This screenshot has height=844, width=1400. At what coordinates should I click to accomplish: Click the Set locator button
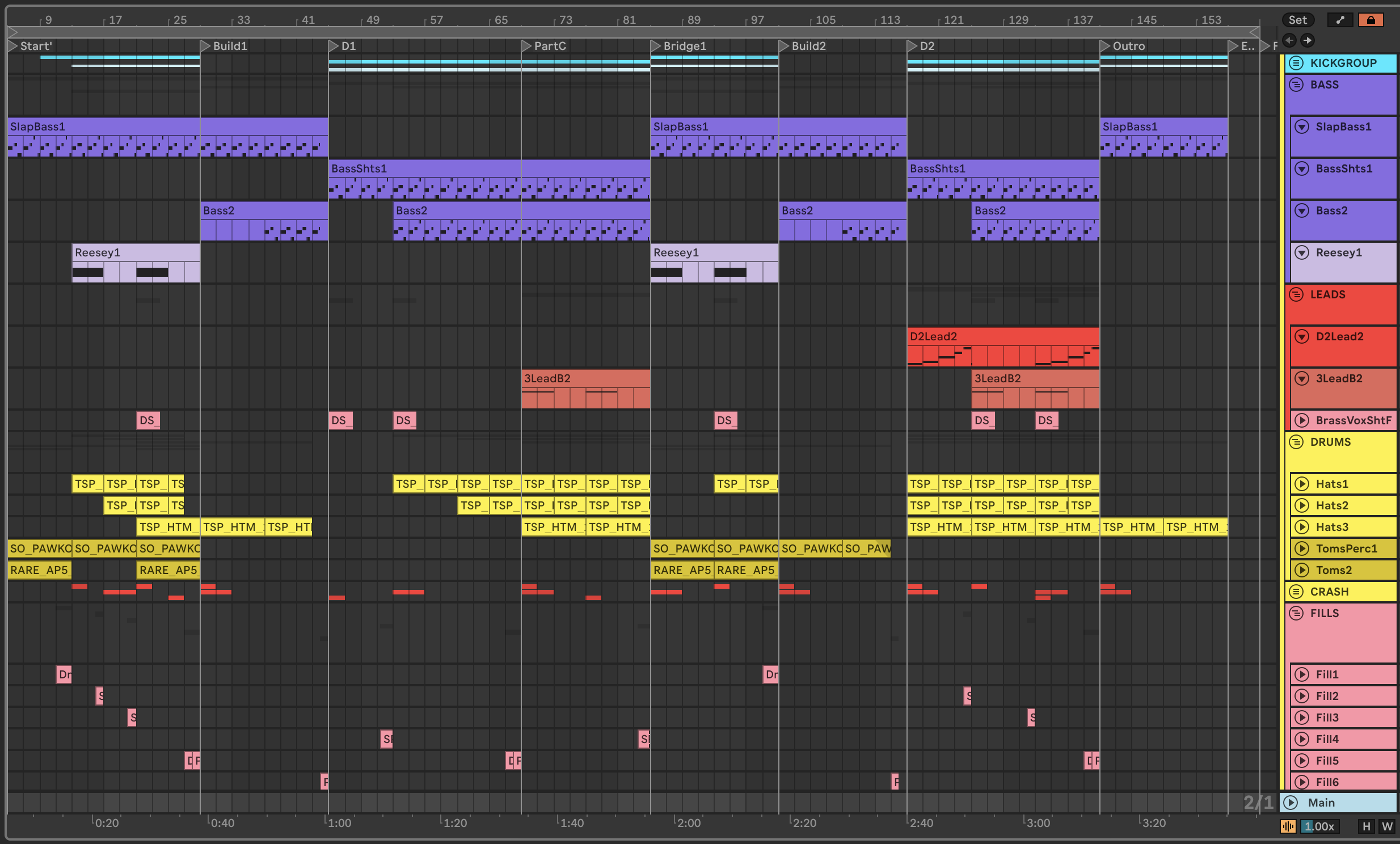pyautogui.click(x=1297, y=20)
